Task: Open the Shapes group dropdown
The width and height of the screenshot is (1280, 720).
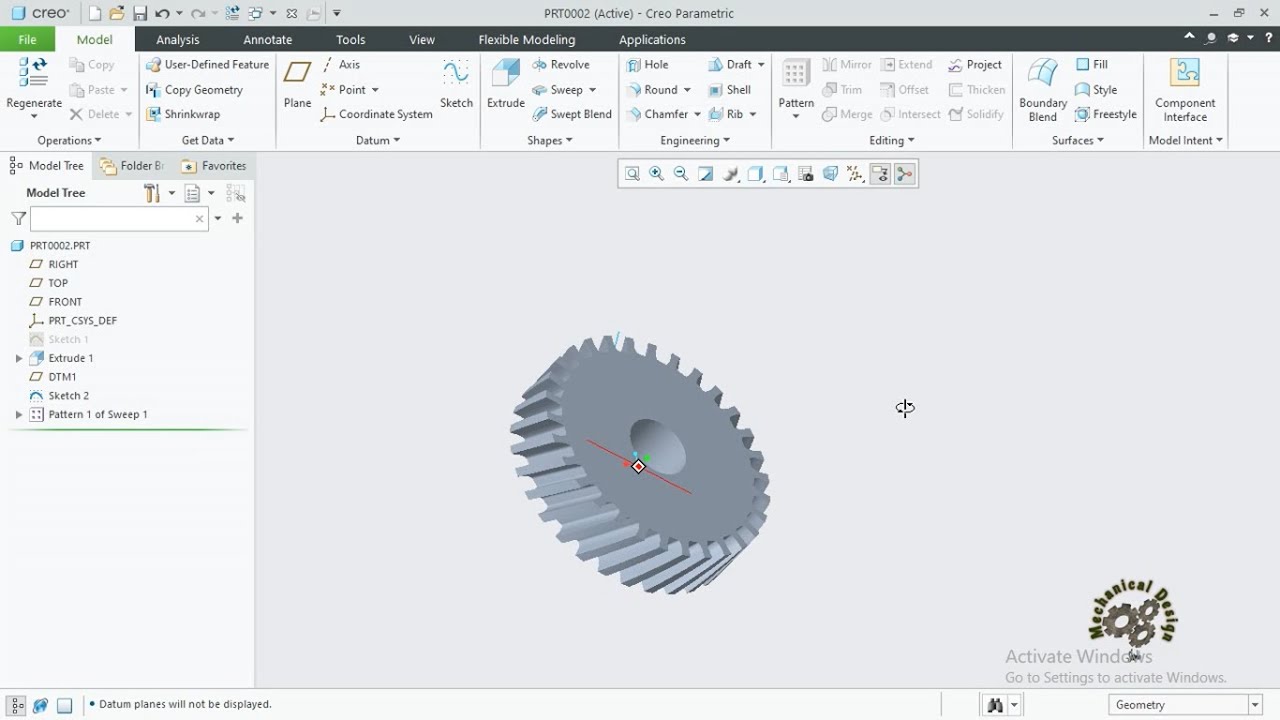Action: (x=550, y=140)
